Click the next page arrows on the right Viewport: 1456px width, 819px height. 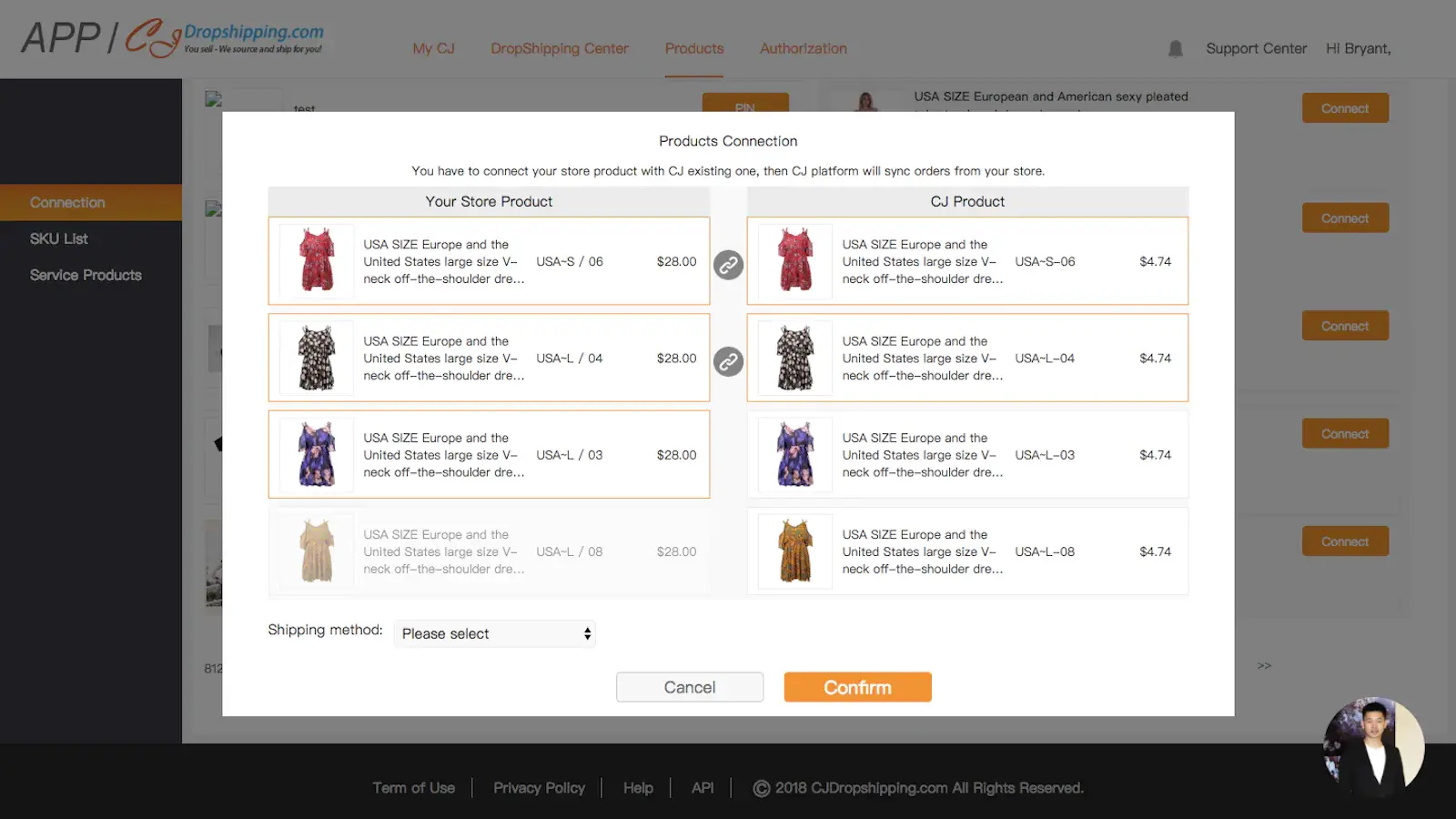click(x=1264, y=665)
